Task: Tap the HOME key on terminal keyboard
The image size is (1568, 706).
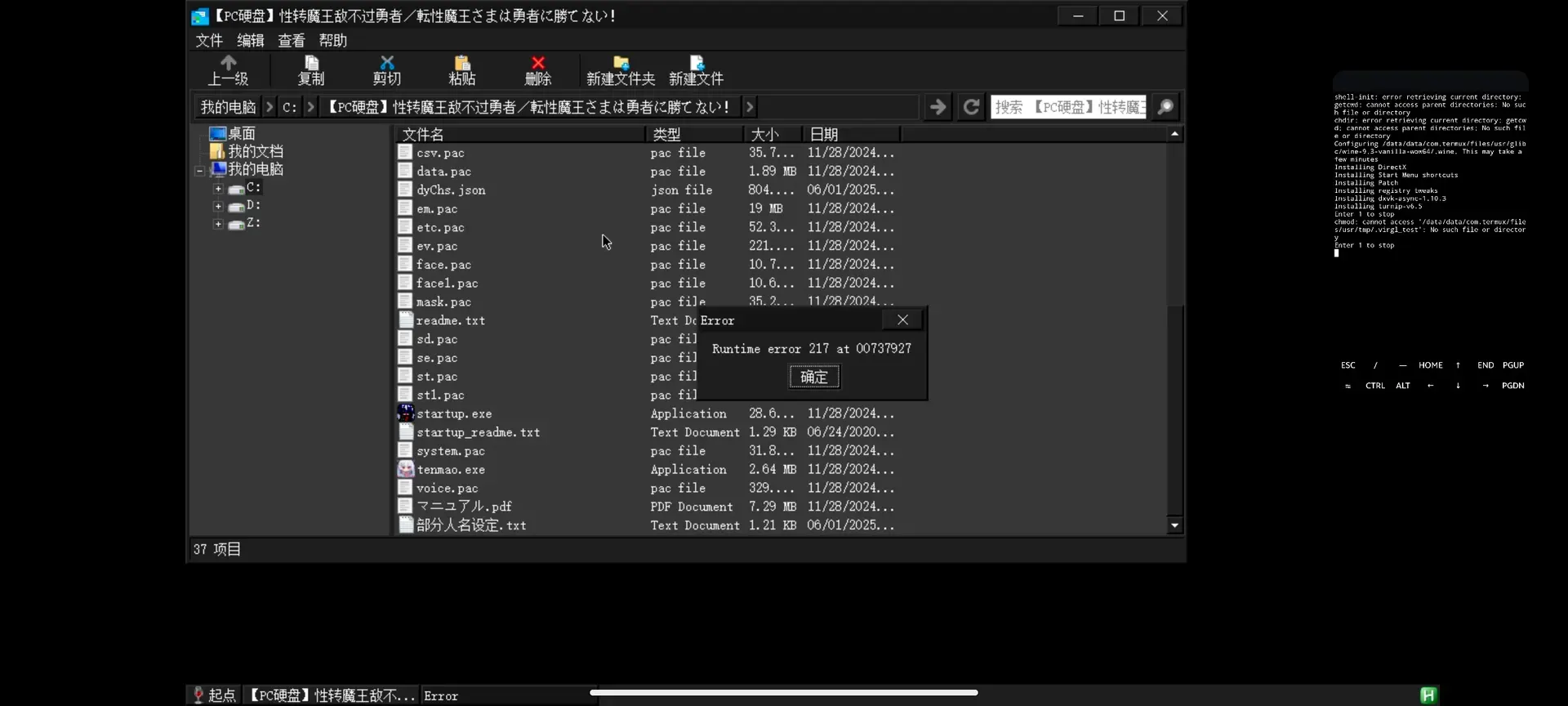Action: pyautogui.click(x=1431, y=365)
